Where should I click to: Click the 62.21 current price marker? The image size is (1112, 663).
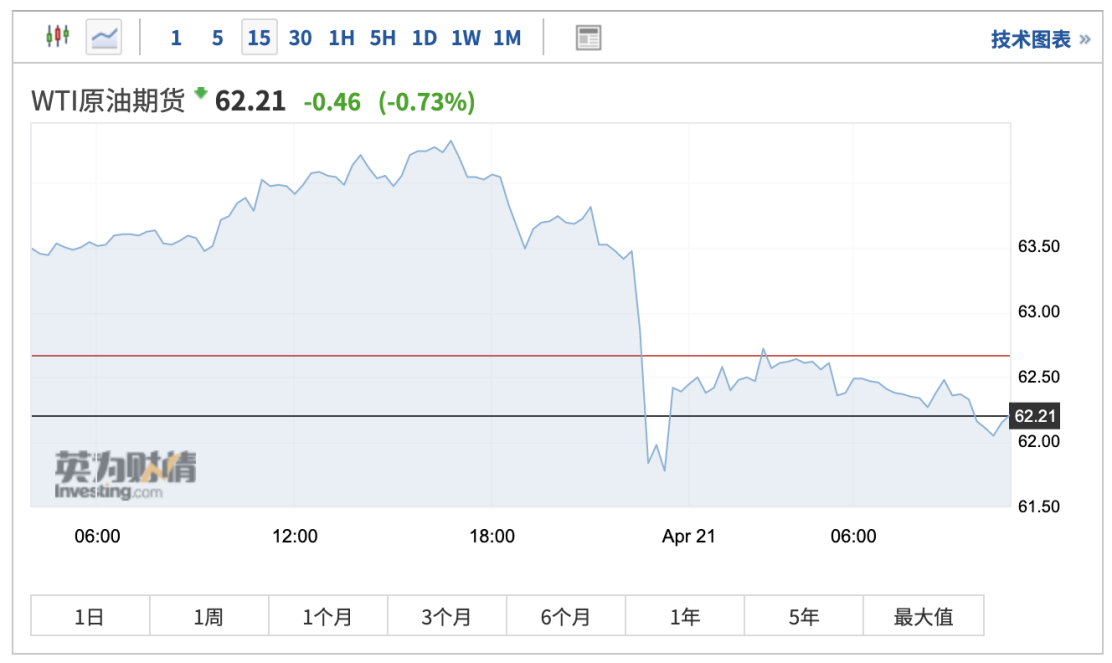[1035, 416]
